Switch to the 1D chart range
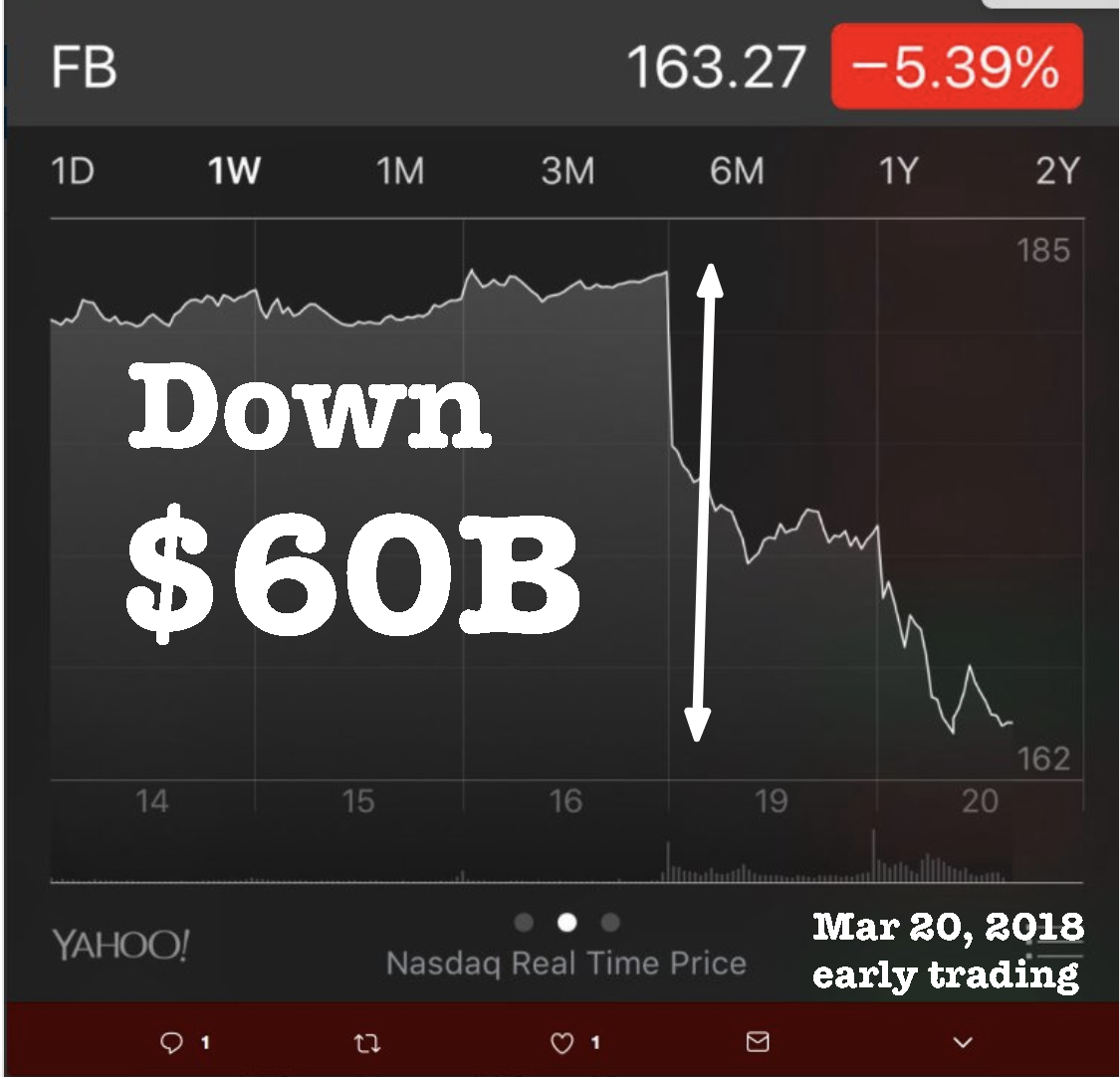This screenshot has width=1120, height=1077. point(72,171)
